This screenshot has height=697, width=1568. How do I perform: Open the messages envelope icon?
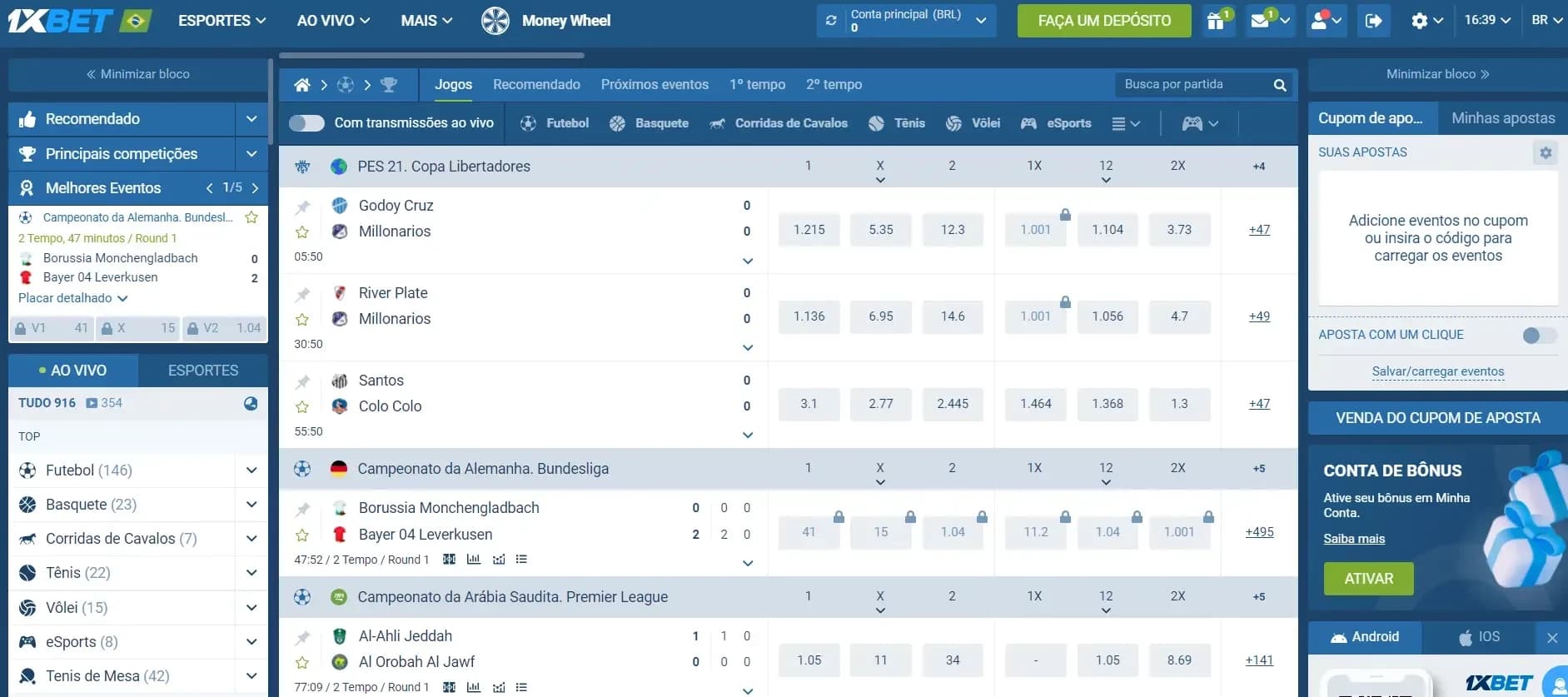pyautogui.click(x=1261, y=20)
